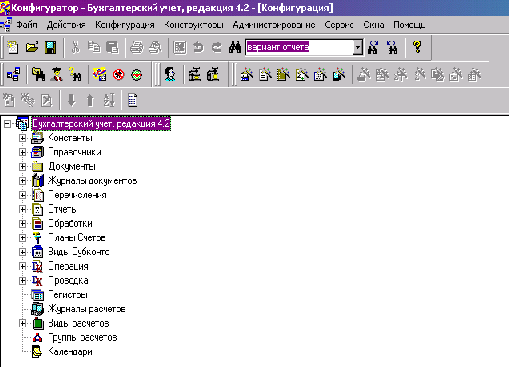Select the Календари tree item
The height and width of the screenshot is (368, 510).
[x=70, y=352]
